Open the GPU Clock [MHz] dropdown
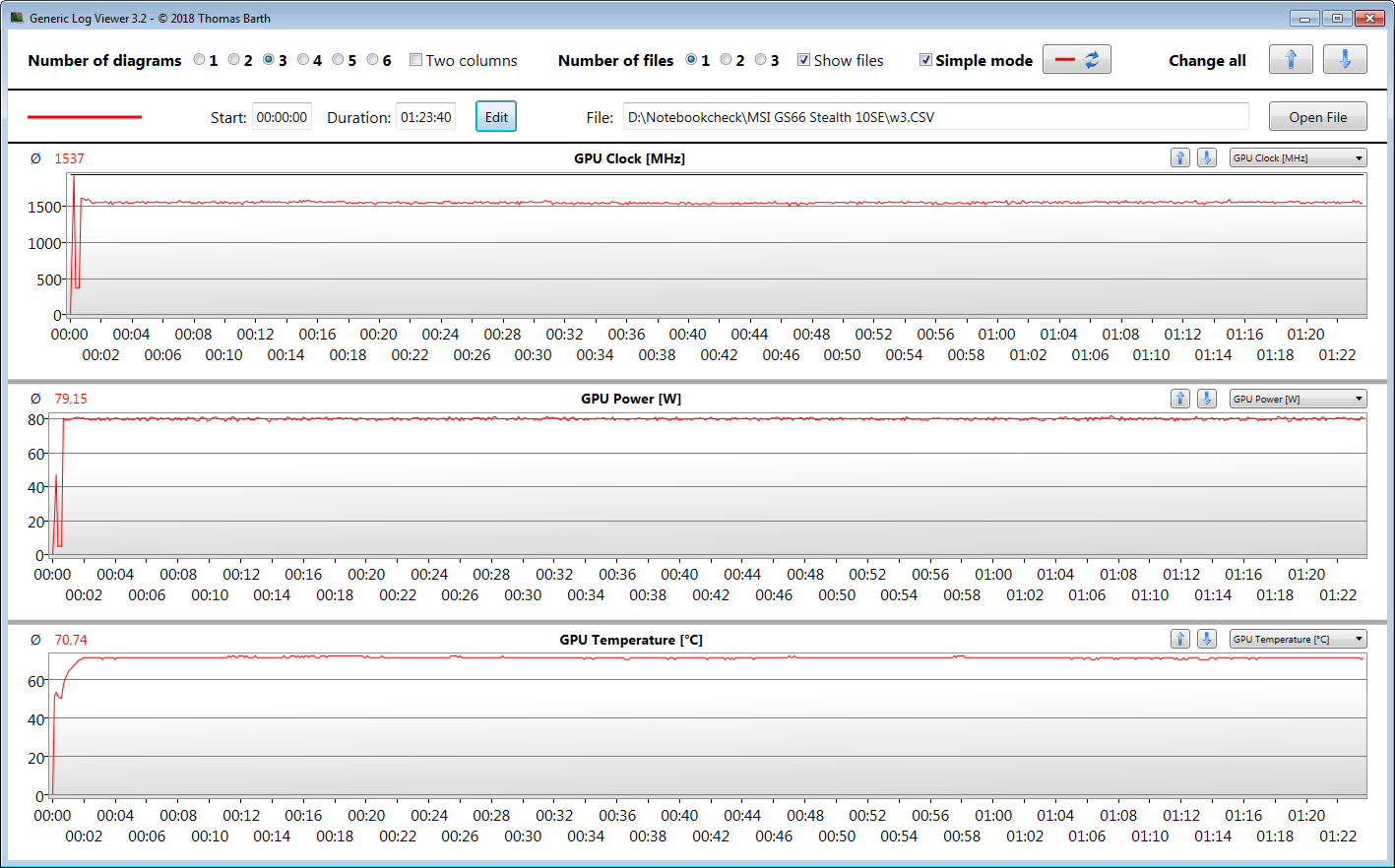 1298,158
